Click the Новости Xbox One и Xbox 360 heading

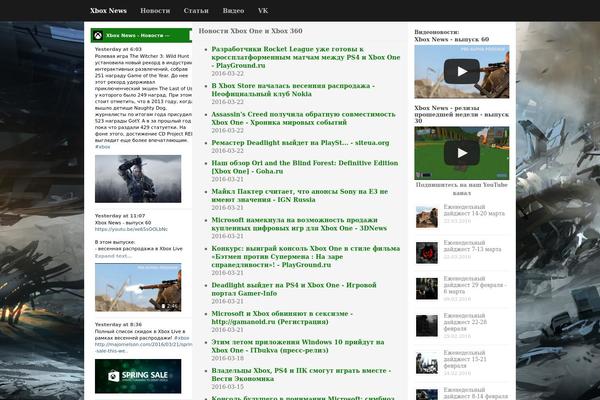coord(251,31)
